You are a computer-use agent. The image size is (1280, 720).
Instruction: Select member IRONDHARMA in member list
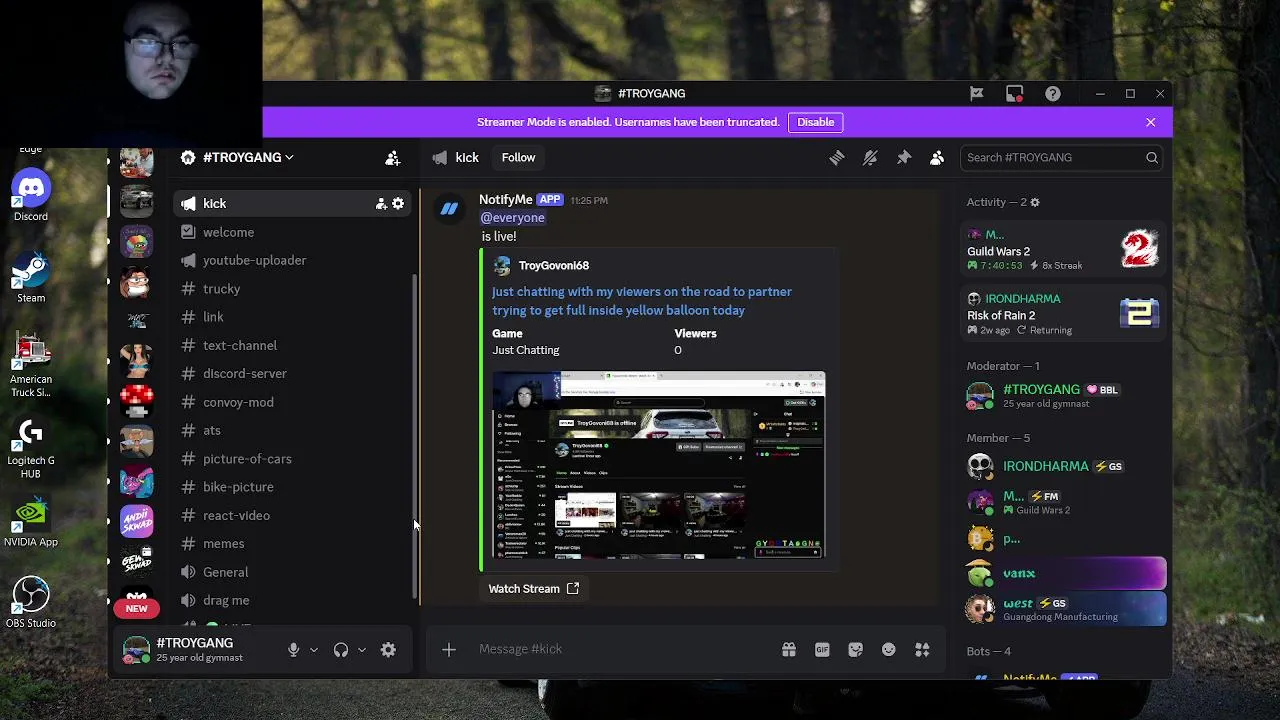click(1063, 467)
